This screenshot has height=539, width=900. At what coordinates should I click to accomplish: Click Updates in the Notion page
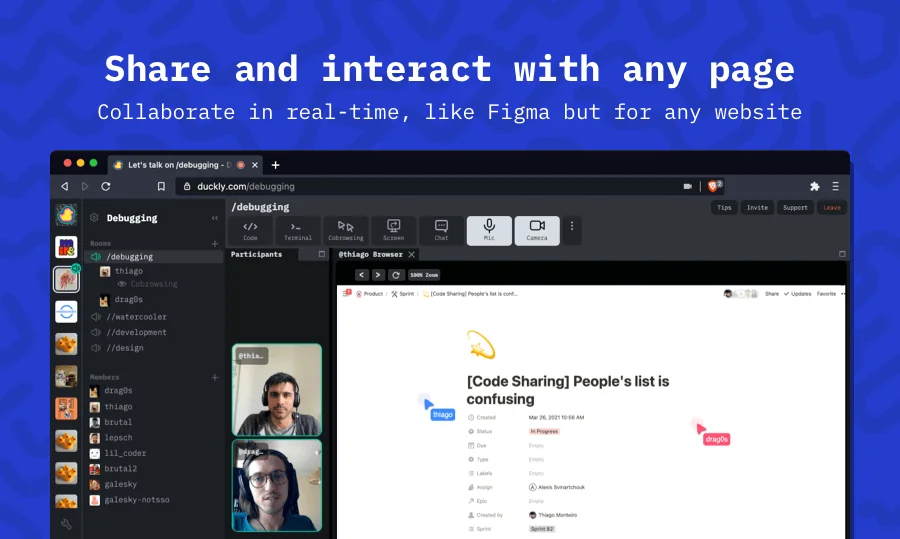797,294
